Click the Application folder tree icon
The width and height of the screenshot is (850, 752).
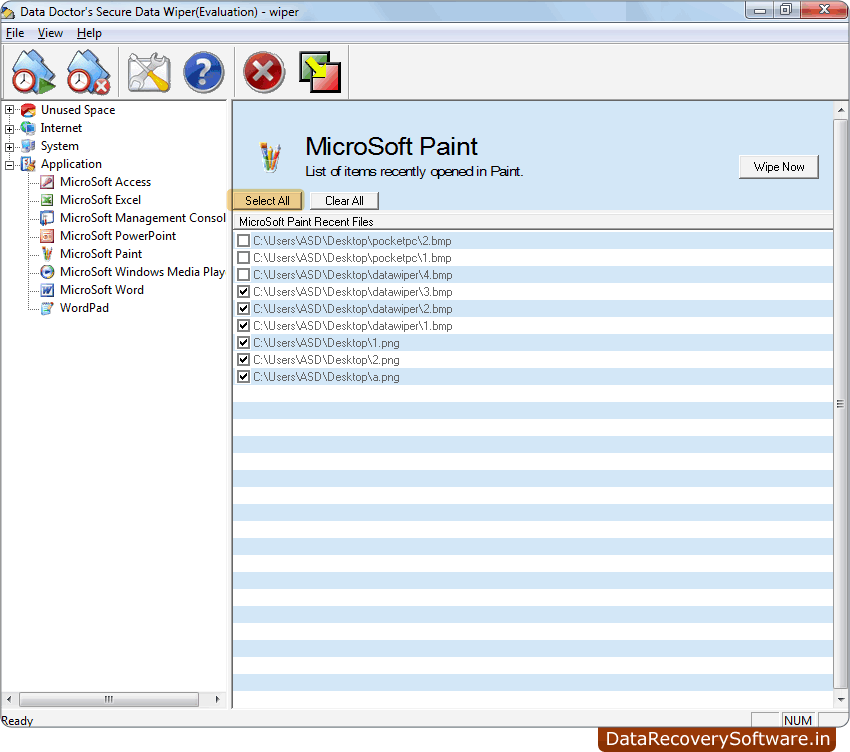pyautogui.click(x=28, y=164)
